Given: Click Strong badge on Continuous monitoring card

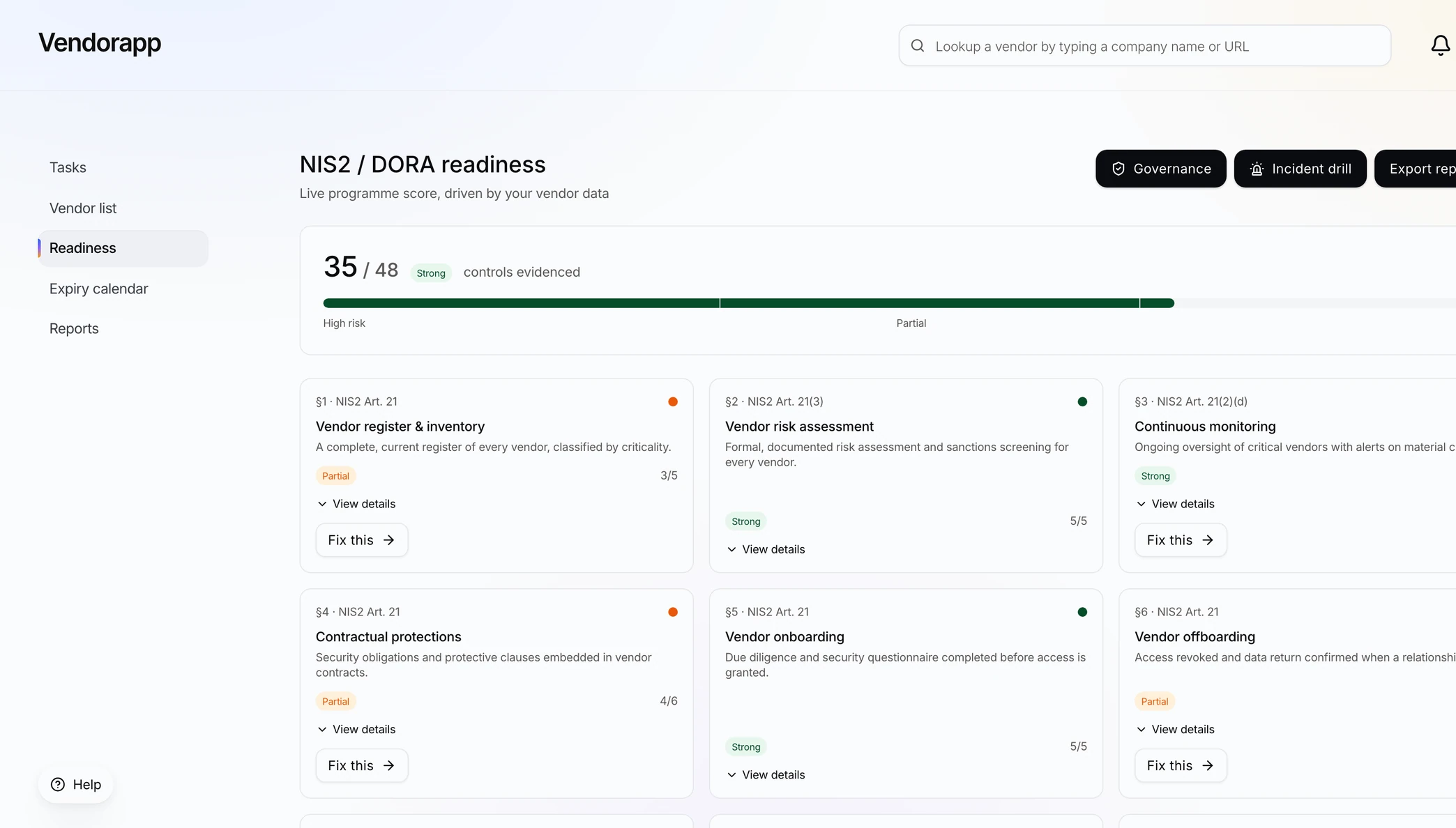Looking at the screenshot, I should (x=1155, y=476).
